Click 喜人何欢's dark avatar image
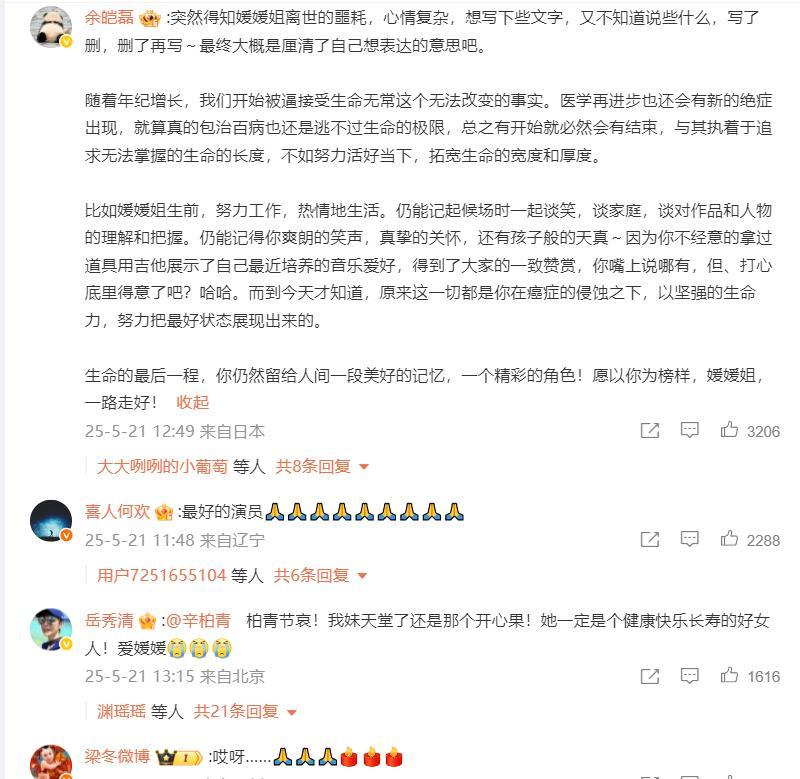800x779 pixels. point(51,520)
